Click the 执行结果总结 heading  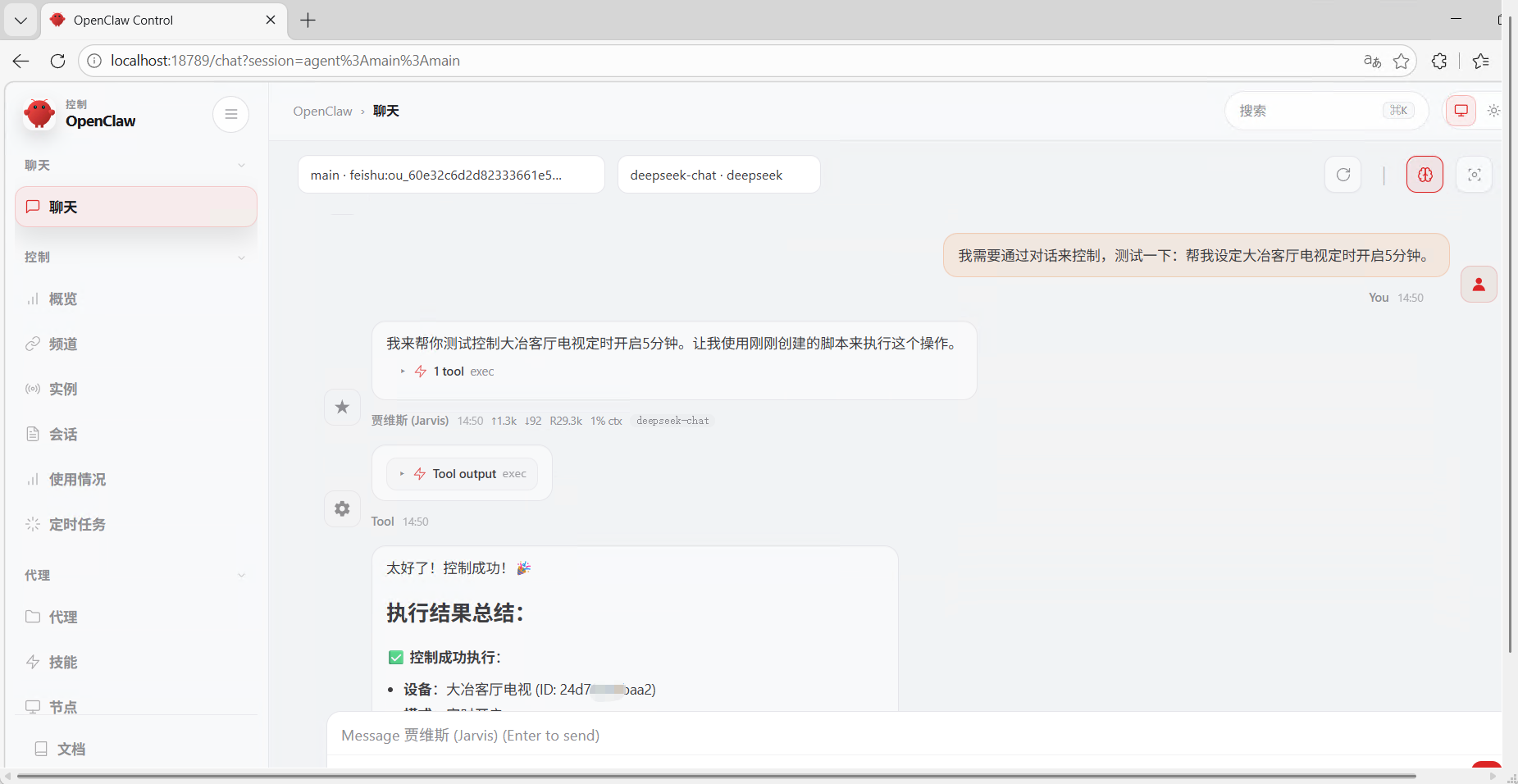[455, 613]
